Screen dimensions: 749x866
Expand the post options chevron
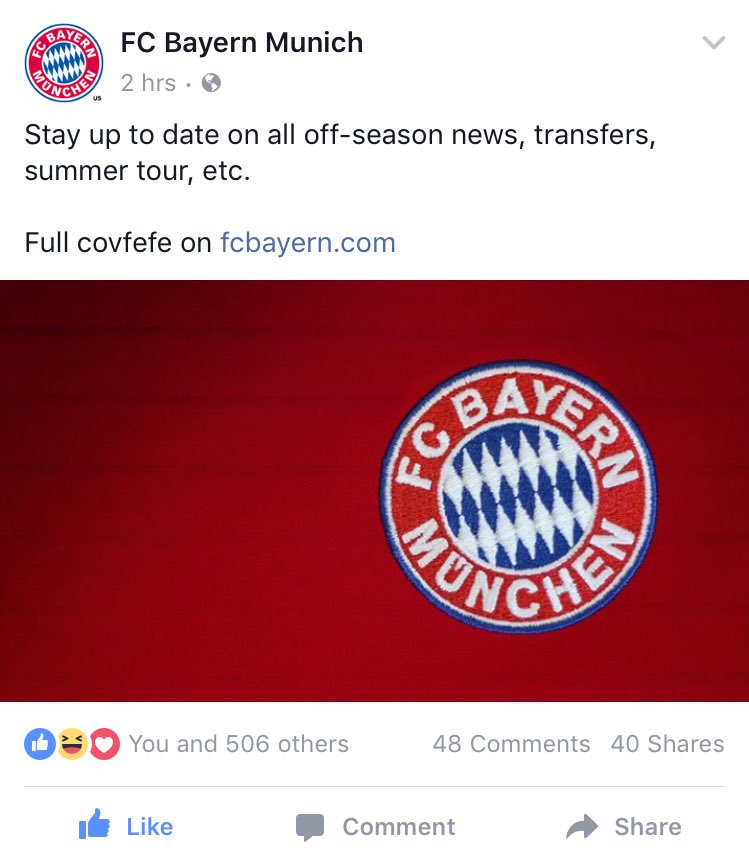point(713,43)
